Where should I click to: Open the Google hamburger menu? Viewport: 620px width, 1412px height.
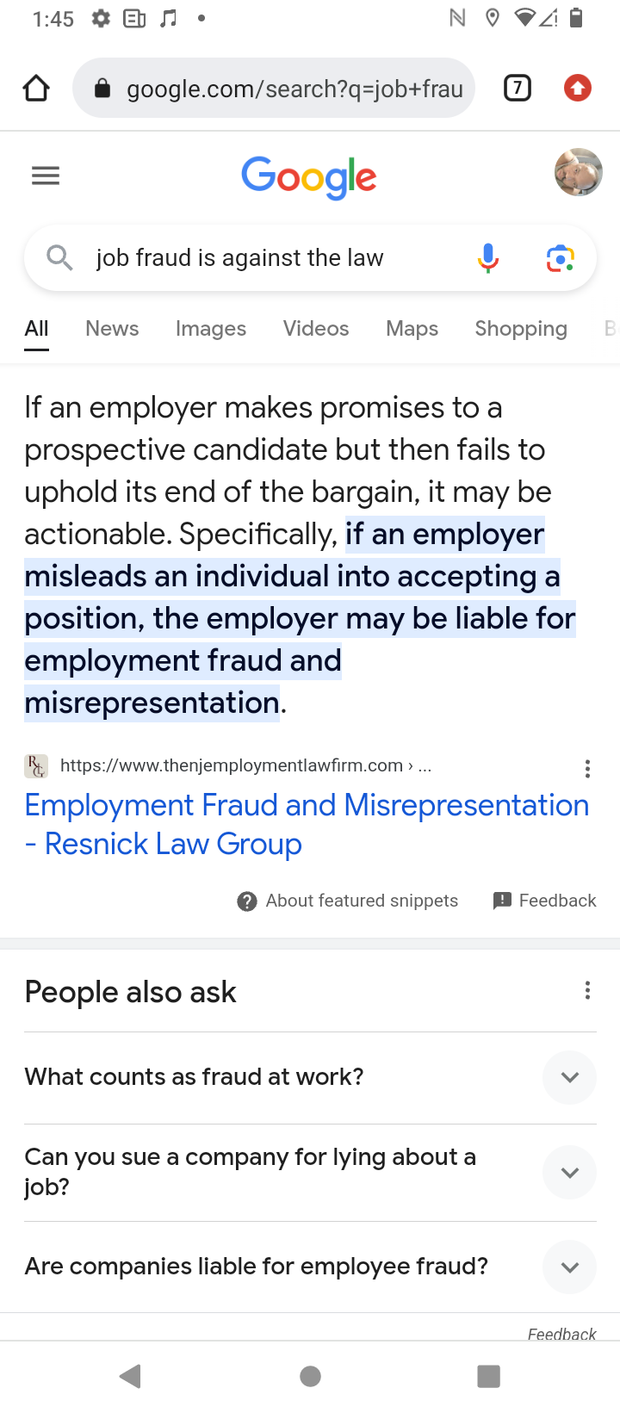(x=45, y=176)
